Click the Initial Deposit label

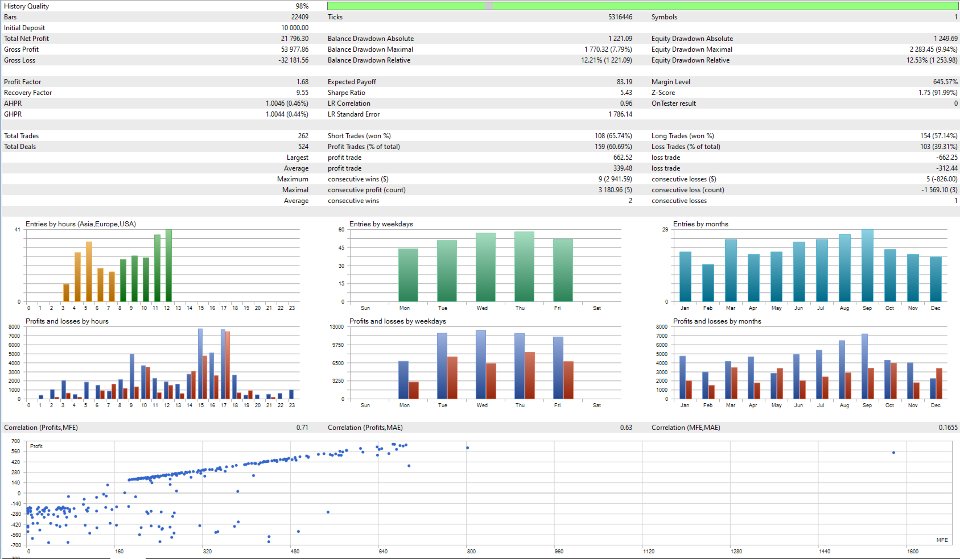coord(24,28)
